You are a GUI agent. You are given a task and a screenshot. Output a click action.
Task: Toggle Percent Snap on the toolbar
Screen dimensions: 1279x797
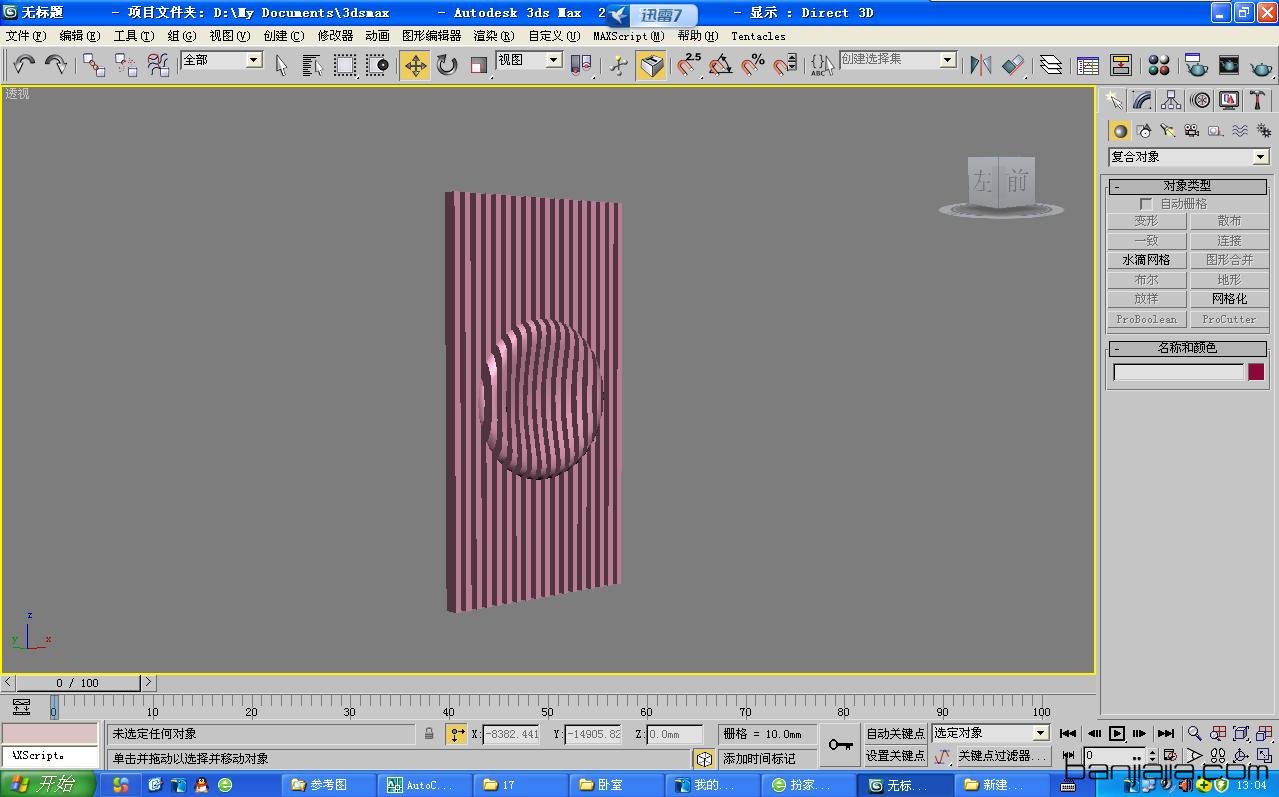[753, 65]
